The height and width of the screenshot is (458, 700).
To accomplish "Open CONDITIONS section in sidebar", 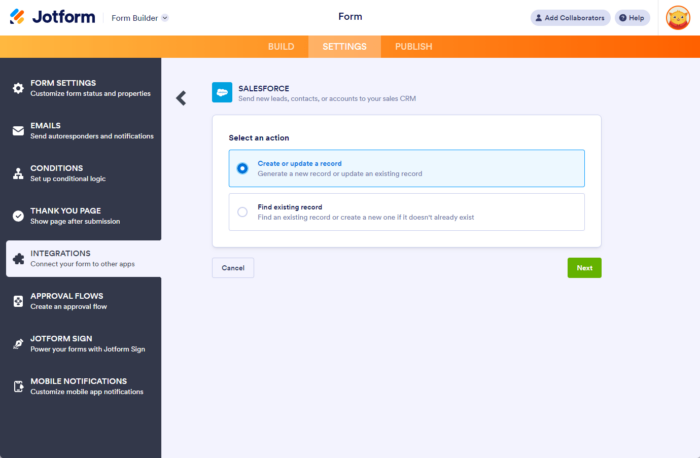I will tap(83, 173).
